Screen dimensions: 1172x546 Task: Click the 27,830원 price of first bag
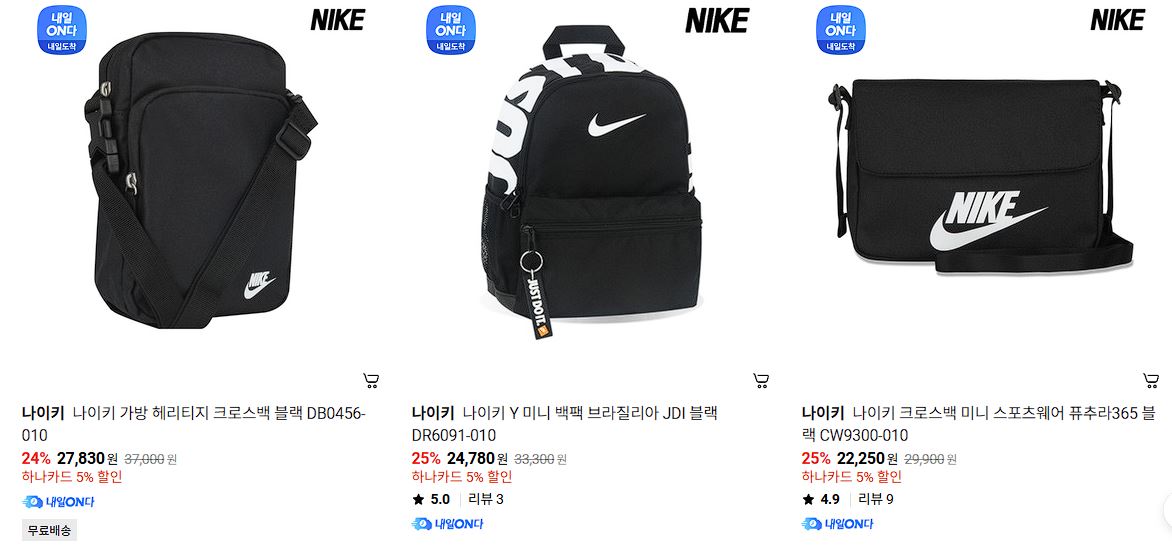(x=87, y=458)
